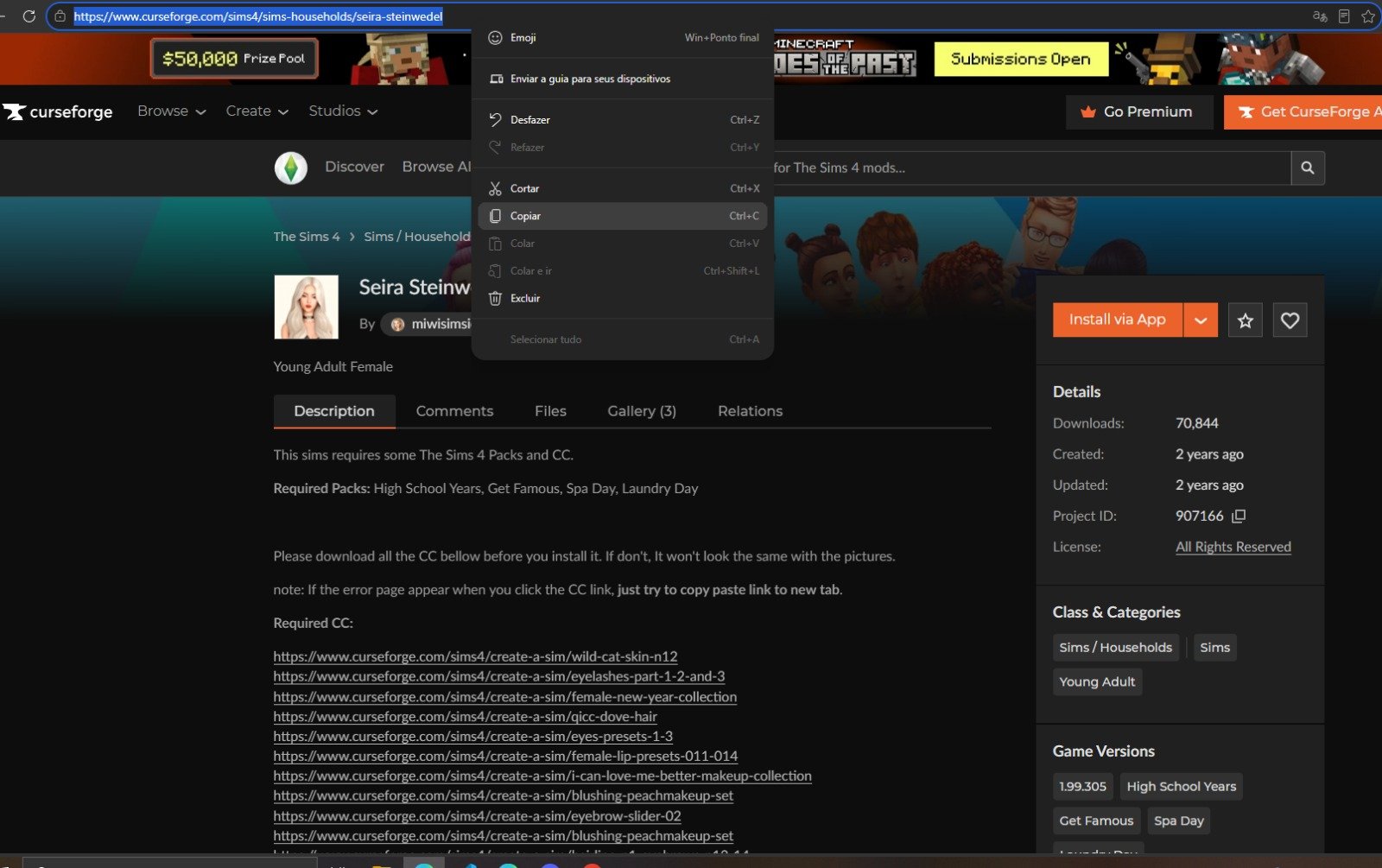Screen dimensions: 1382x868
Task: Reload the page using the refresh icon
Action: (29, 16)
